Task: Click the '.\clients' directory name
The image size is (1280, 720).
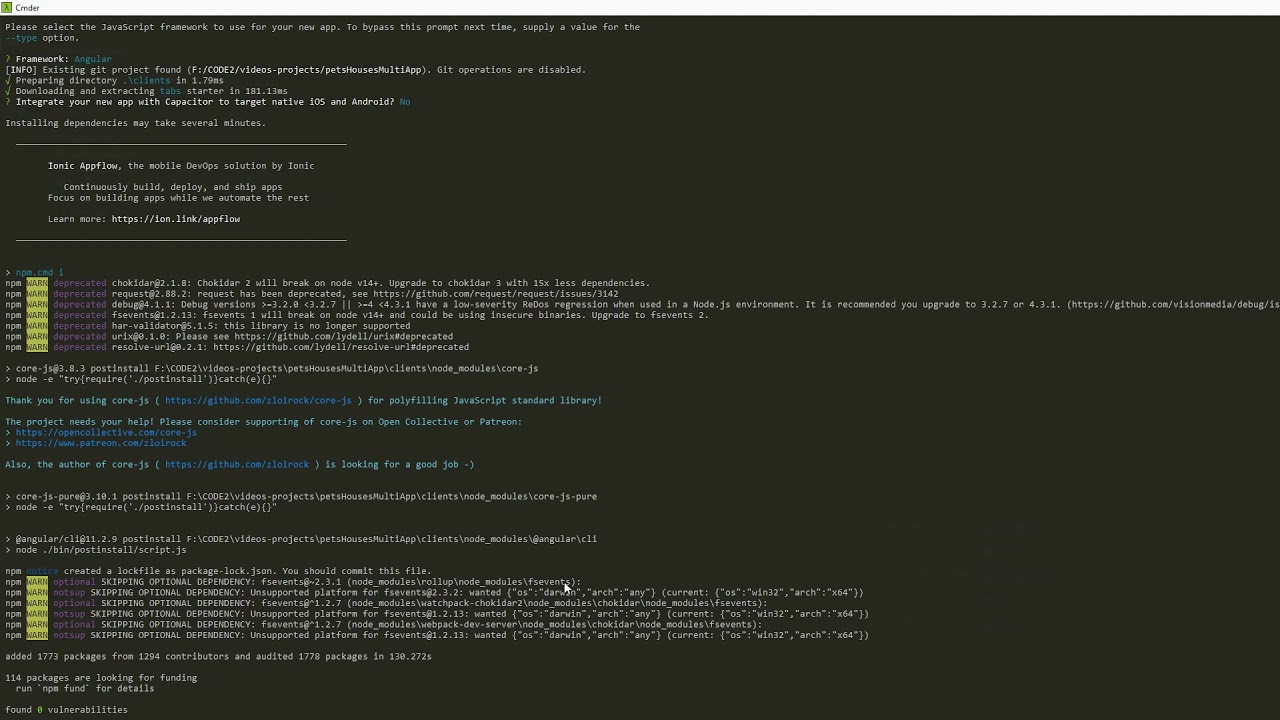Action: 147,81
